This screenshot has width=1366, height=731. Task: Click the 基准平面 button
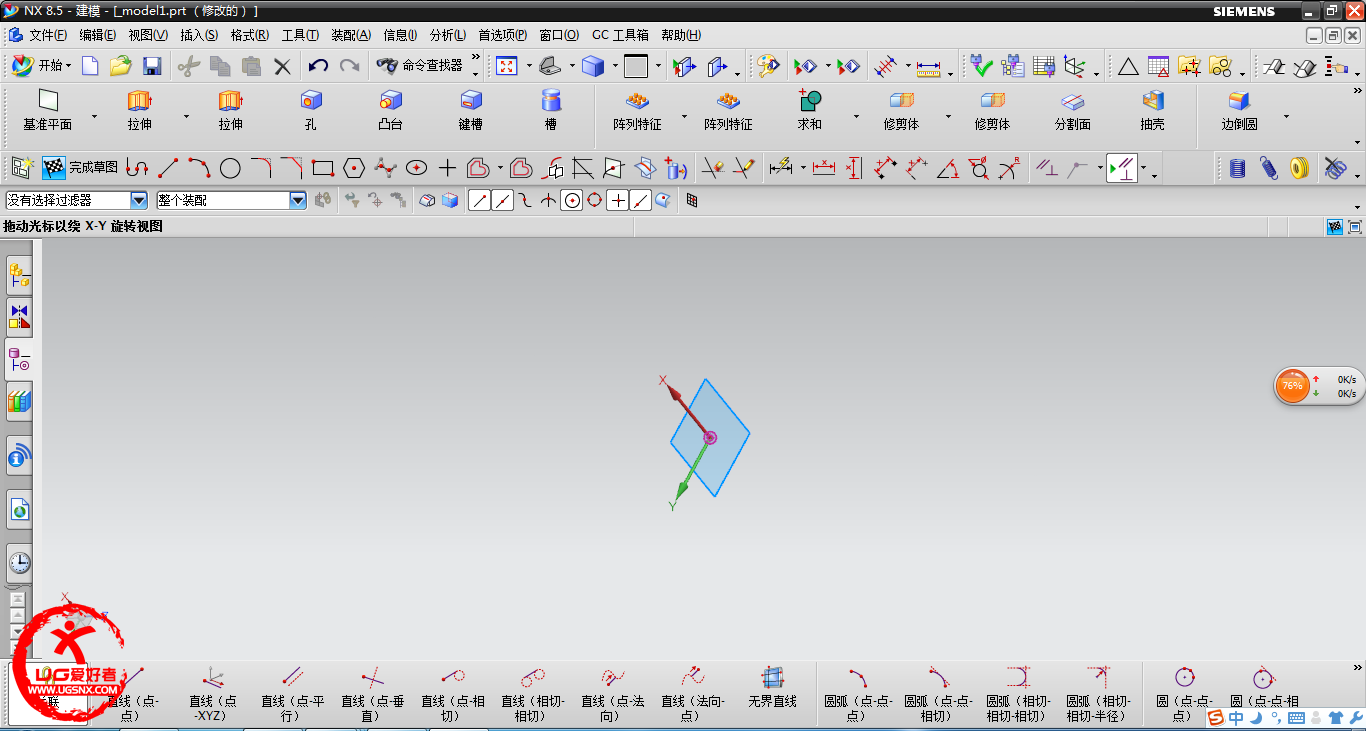(48, 110)
